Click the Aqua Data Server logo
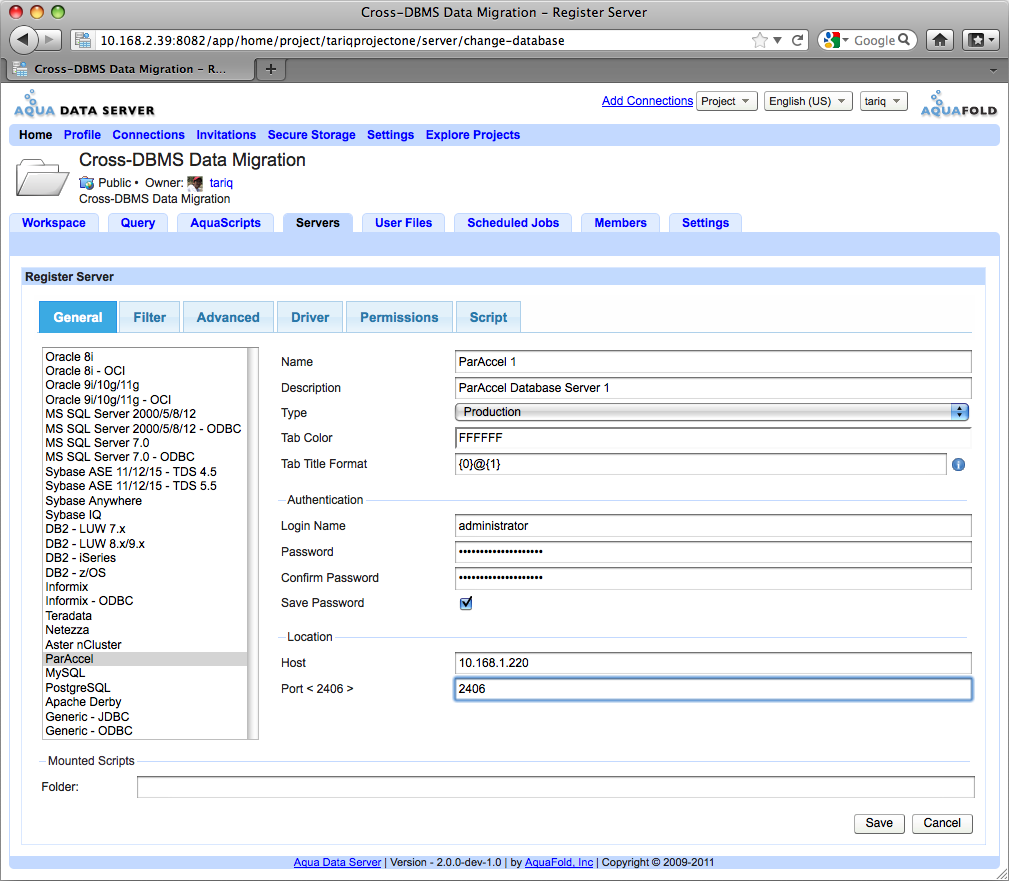The height and width of the screenshot is (881, 1009). point(84,104)
